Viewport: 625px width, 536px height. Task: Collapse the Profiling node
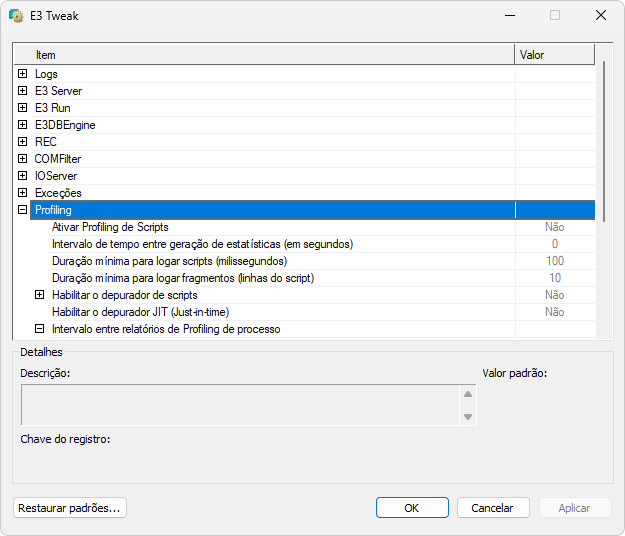[23, 210]
